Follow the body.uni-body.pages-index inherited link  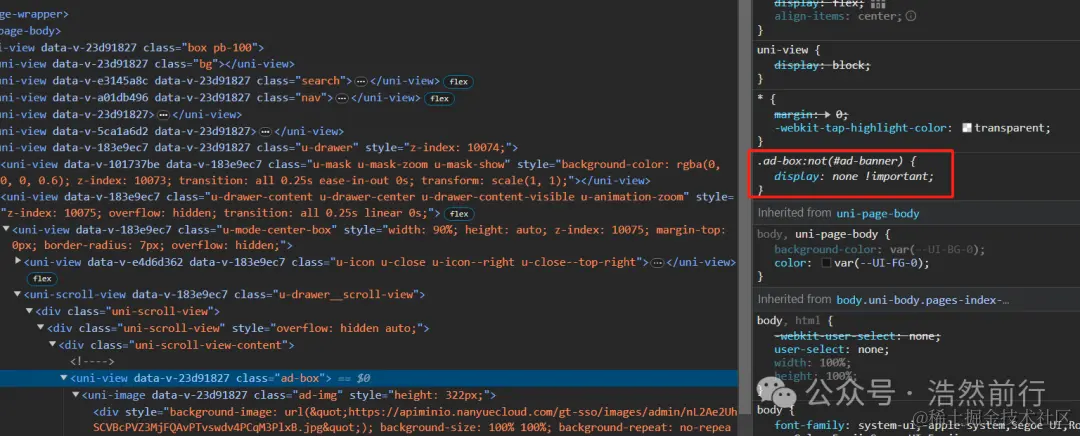click(x=922, y=300)
